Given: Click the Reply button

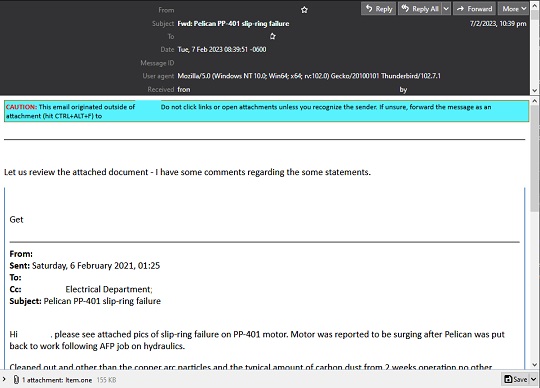Looking at the screenshot, I should click(x=378, y=9).
